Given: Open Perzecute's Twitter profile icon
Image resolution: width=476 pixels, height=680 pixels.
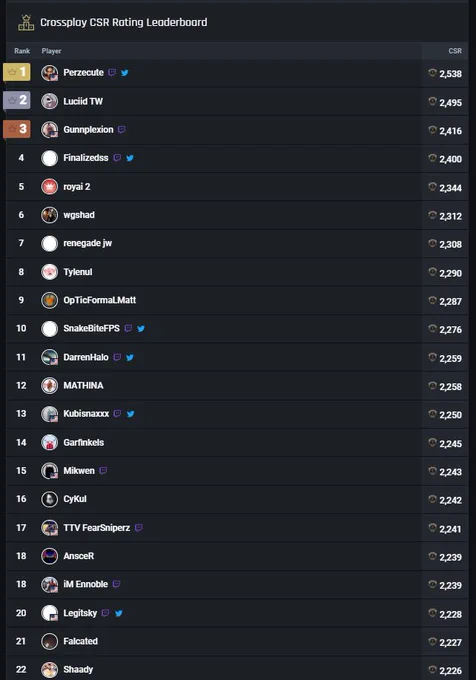Looking at the screenshot, I should pos(124,73).
